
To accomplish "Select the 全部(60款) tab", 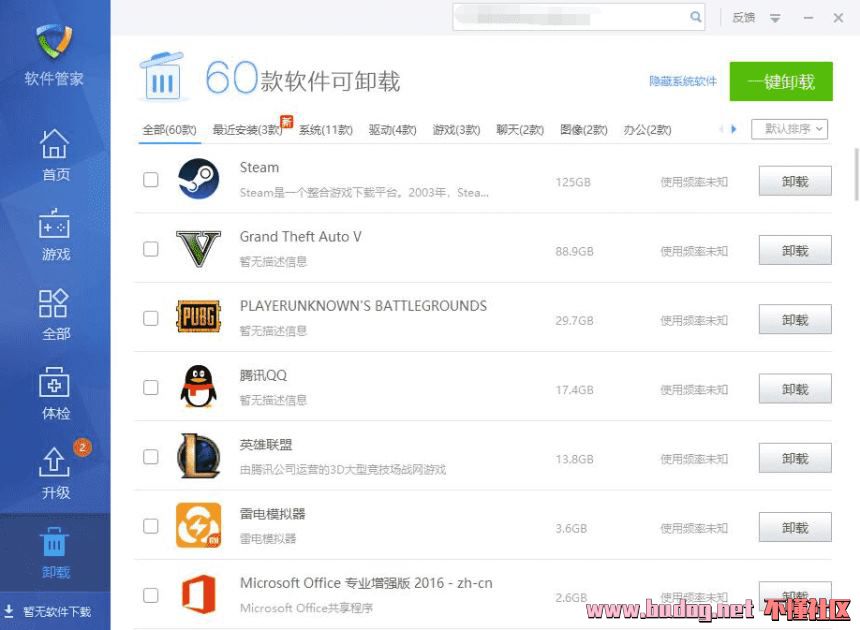I will point(169,130).
